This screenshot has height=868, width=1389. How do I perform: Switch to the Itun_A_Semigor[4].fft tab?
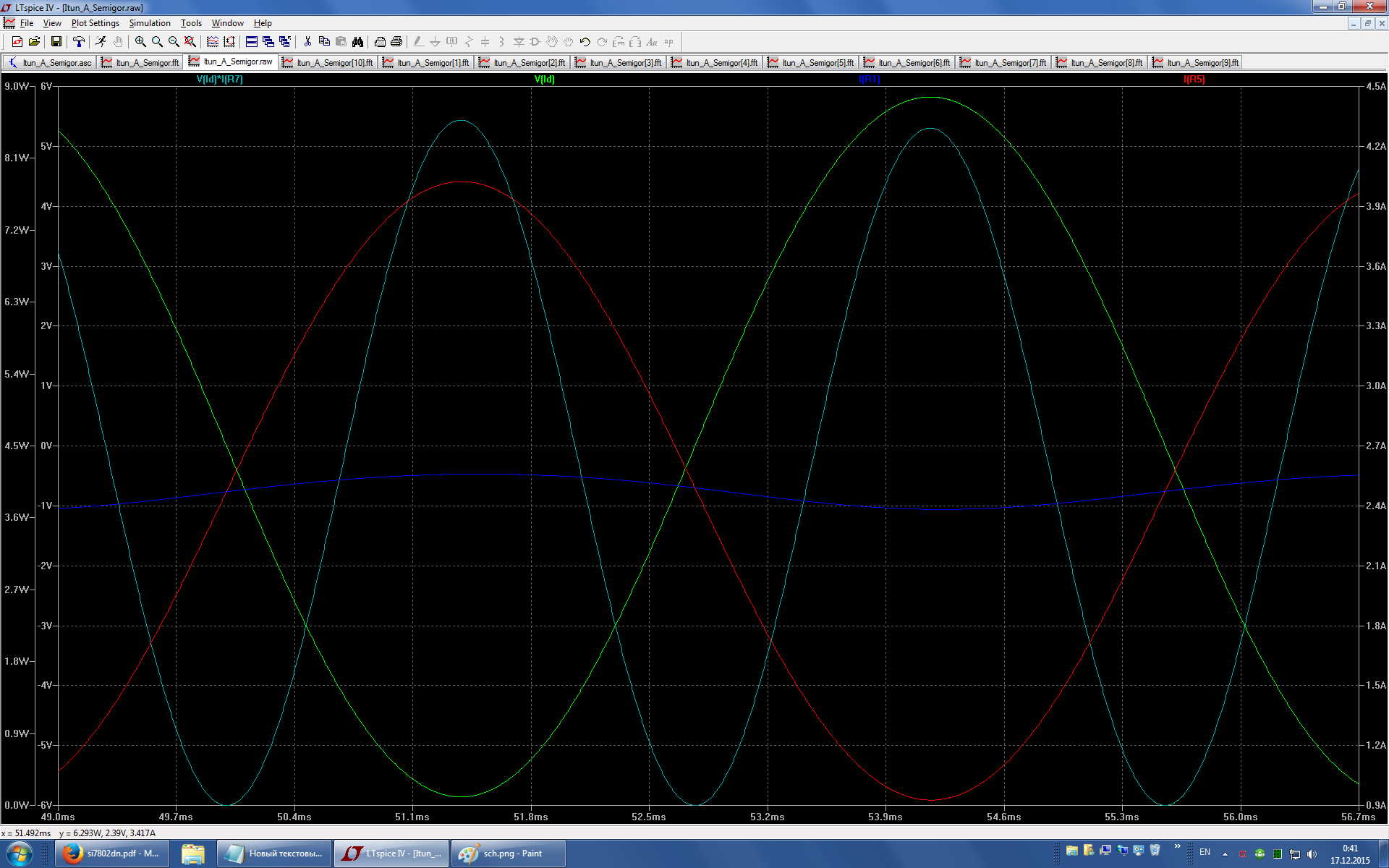tap(715, 63)
